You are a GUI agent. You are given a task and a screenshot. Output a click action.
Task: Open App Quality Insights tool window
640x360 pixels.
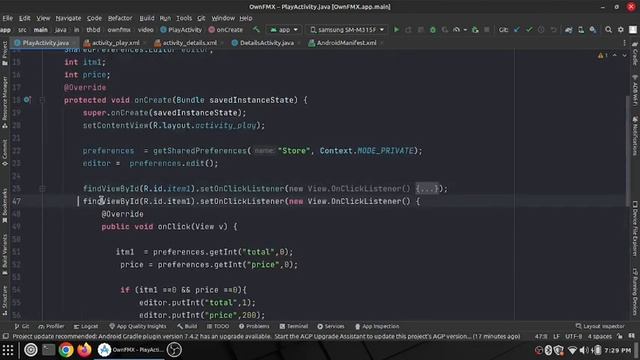point(138,326)
